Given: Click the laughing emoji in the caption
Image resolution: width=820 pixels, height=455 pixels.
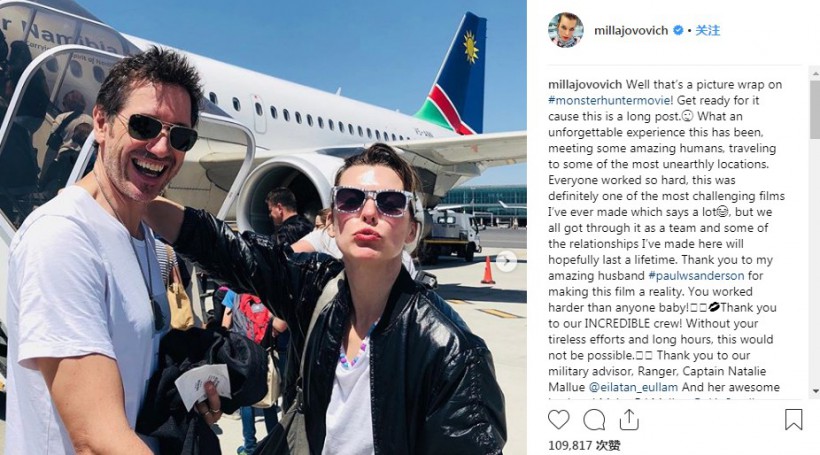Looking at the screenshot, I should [722, 212].
